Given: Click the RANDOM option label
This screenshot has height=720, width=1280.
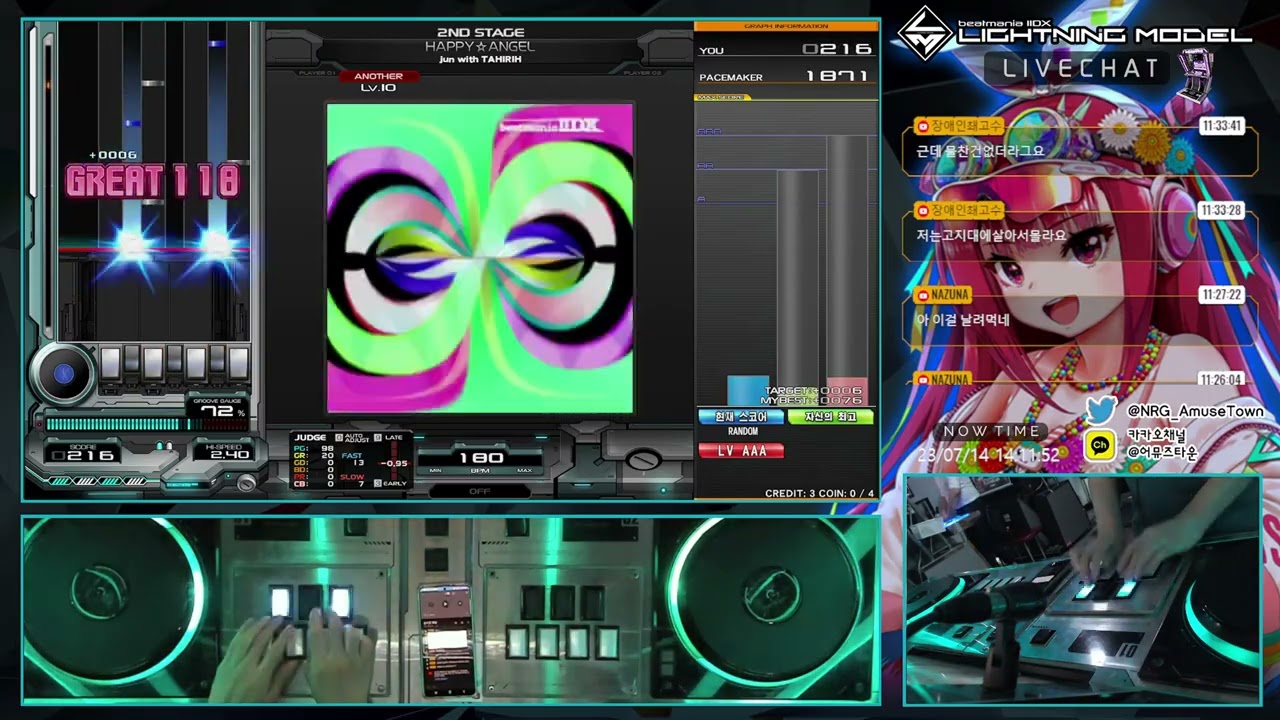Looking at the screenshot, I should point(742,432).
